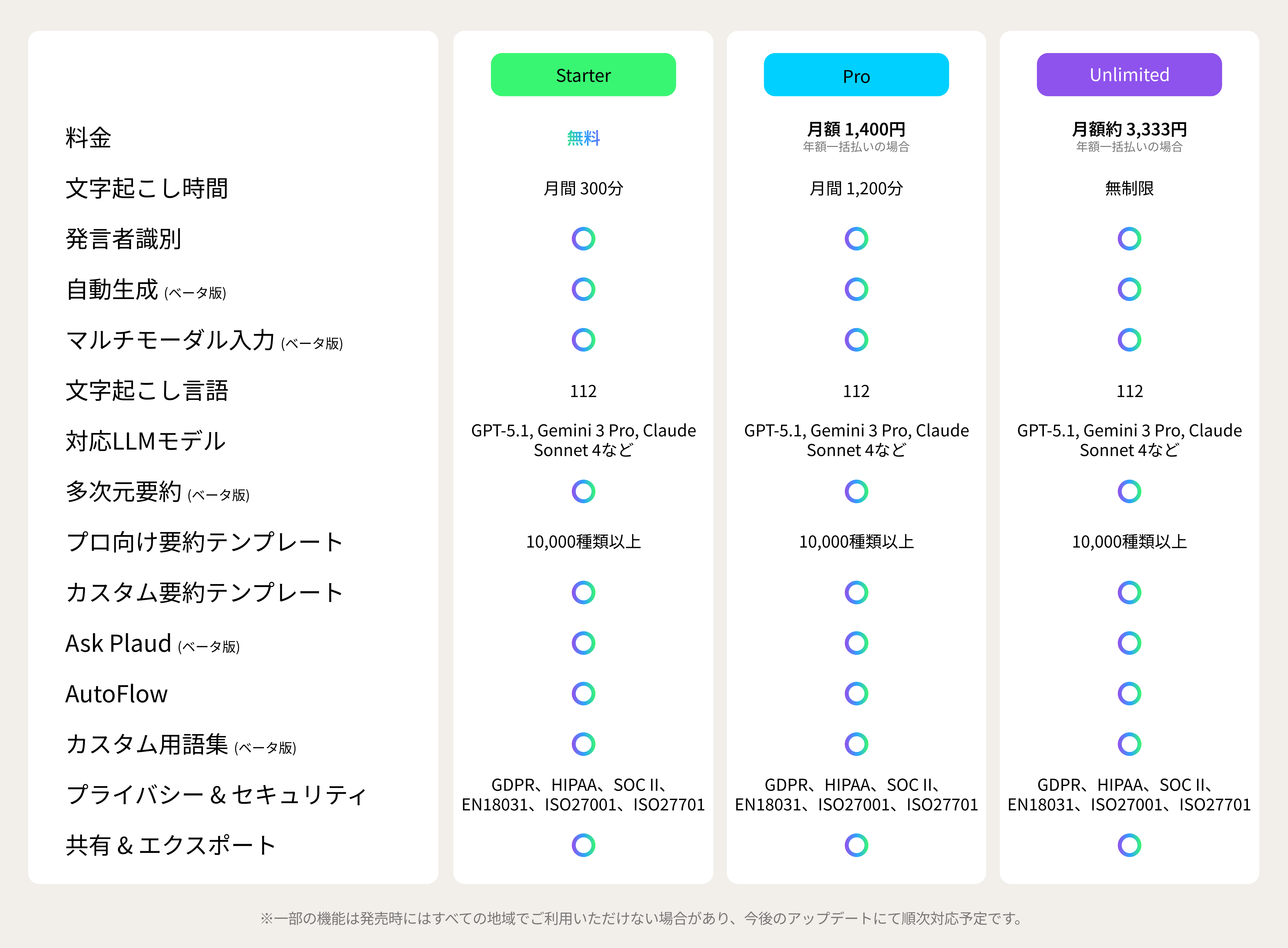Choose the purple Unlimited plan button
The width and height of the screenshot is (1288, 948).
(1129, 75)
